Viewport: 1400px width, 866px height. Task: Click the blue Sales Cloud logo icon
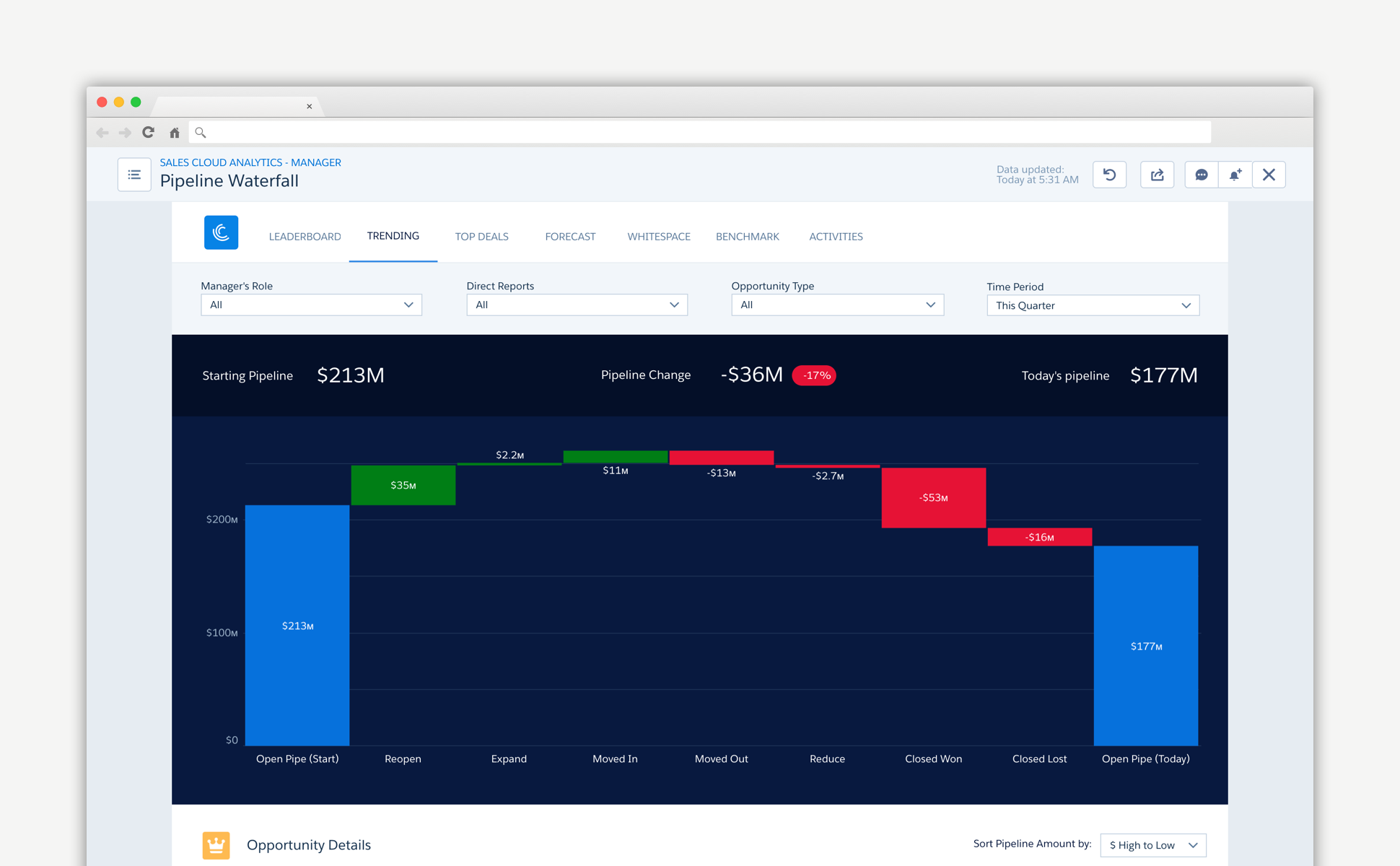[x=221, y=232]
